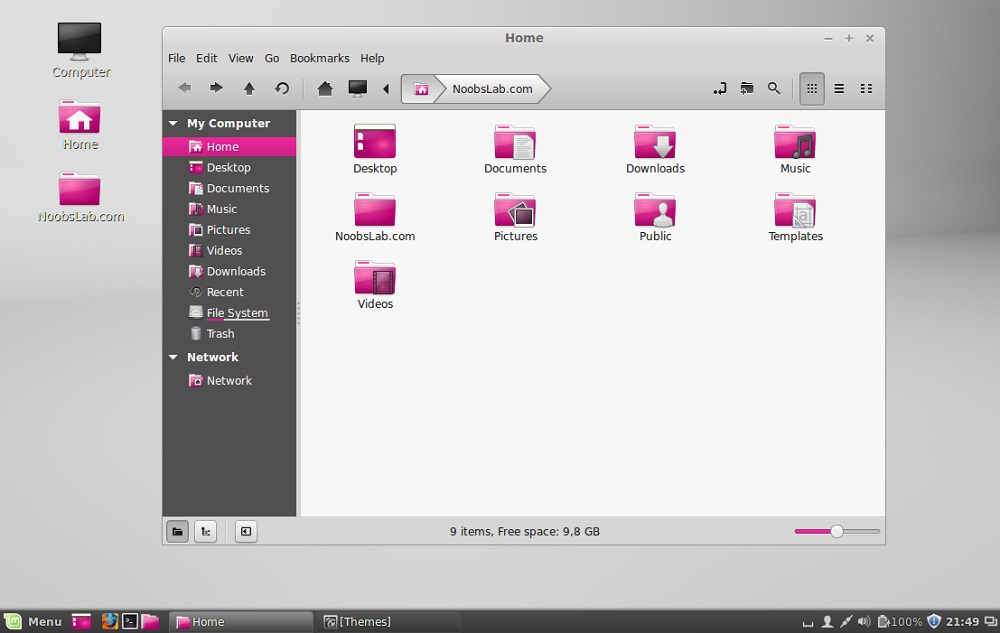
Task: Select Desktop in the sidebar
Action: pyautogui.click(x=230, y=168)
